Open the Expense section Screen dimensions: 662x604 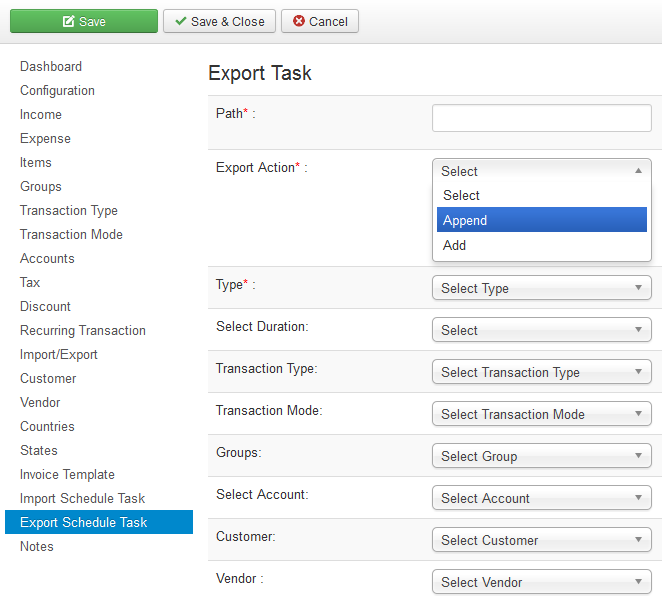click(x=45, y=138)
